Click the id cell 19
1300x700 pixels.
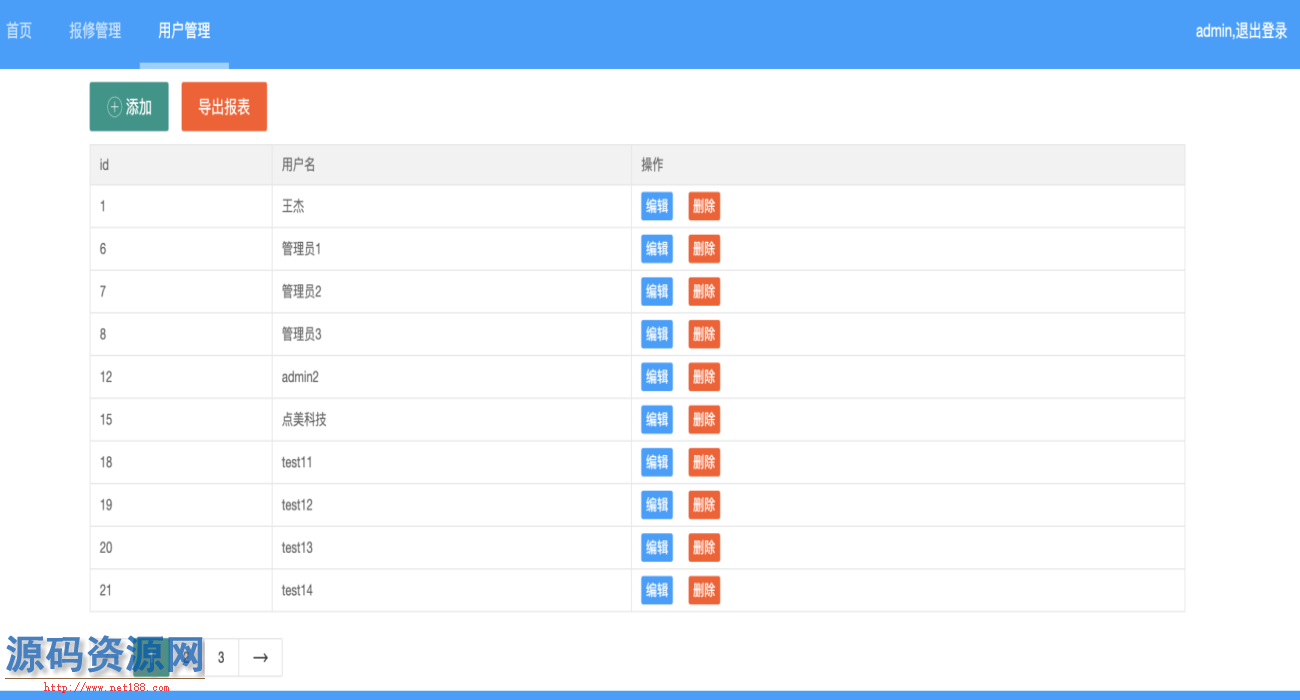(x=181, y=505)
